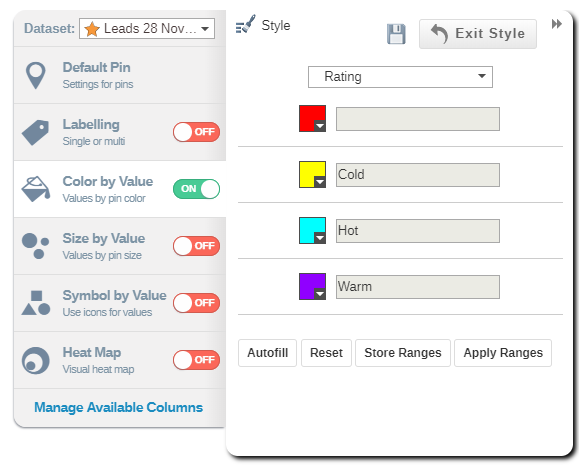This screenshot has height=472, width=583.
Task: Click the save floppy disk icon
Action: [396, 34]
